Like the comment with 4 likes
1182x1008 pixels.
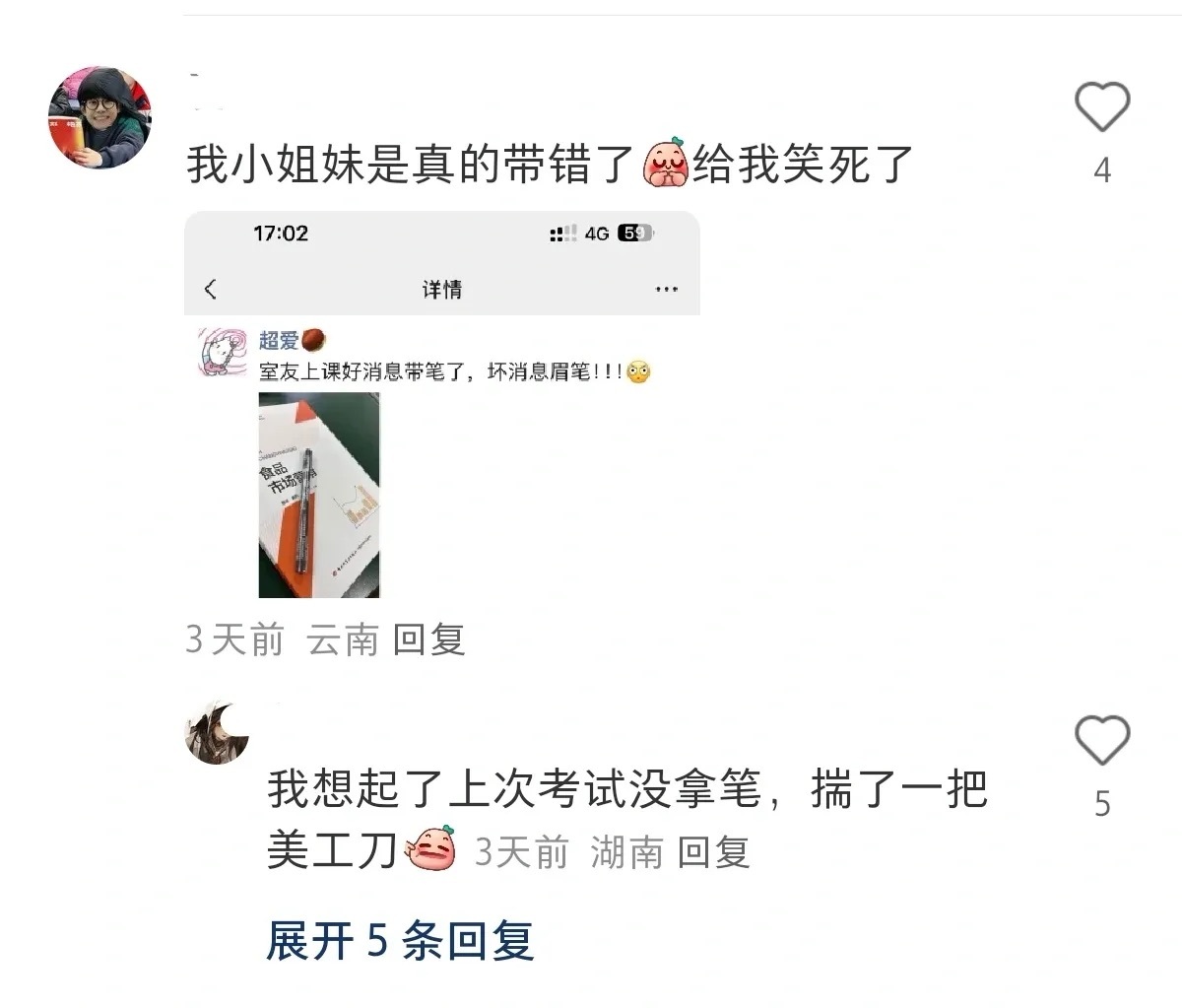1102,106
